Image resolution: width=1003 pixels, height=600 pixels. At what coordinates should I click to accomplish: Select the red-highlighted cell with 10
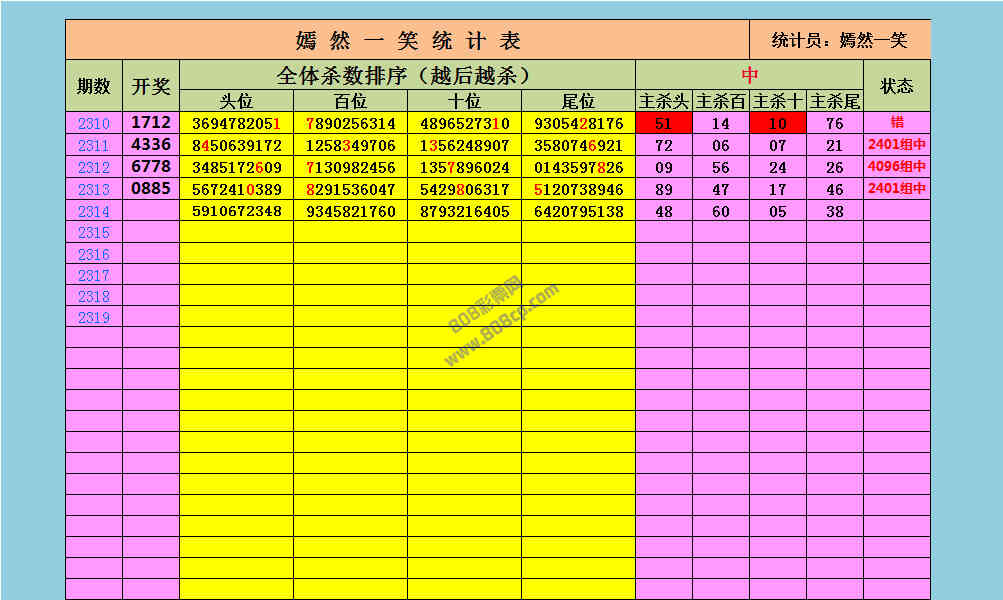tap(778, 124)
